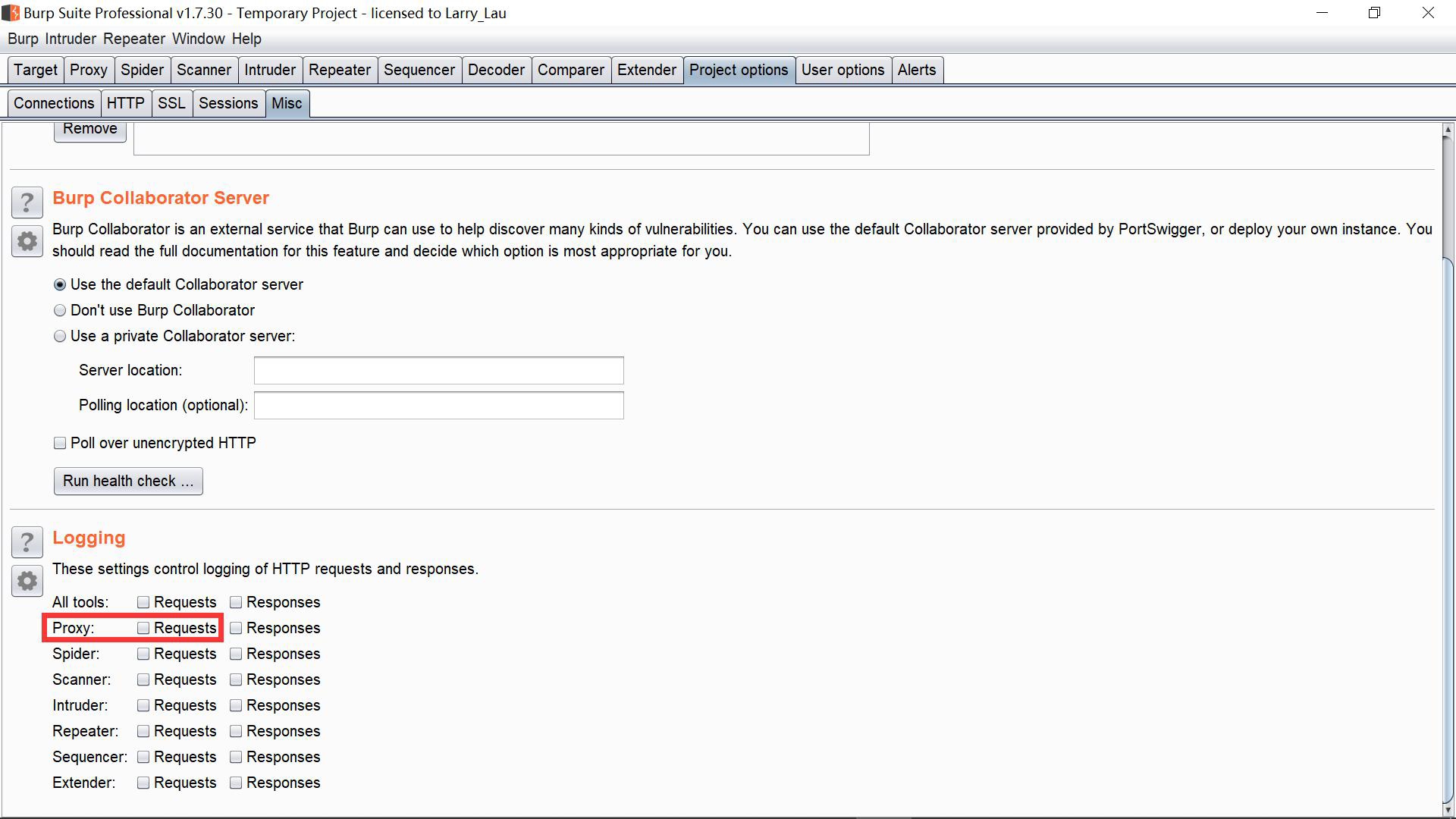1456x819 pixels.
Task: Enable Proxy Requests logging checkbox
Action: 143,628
